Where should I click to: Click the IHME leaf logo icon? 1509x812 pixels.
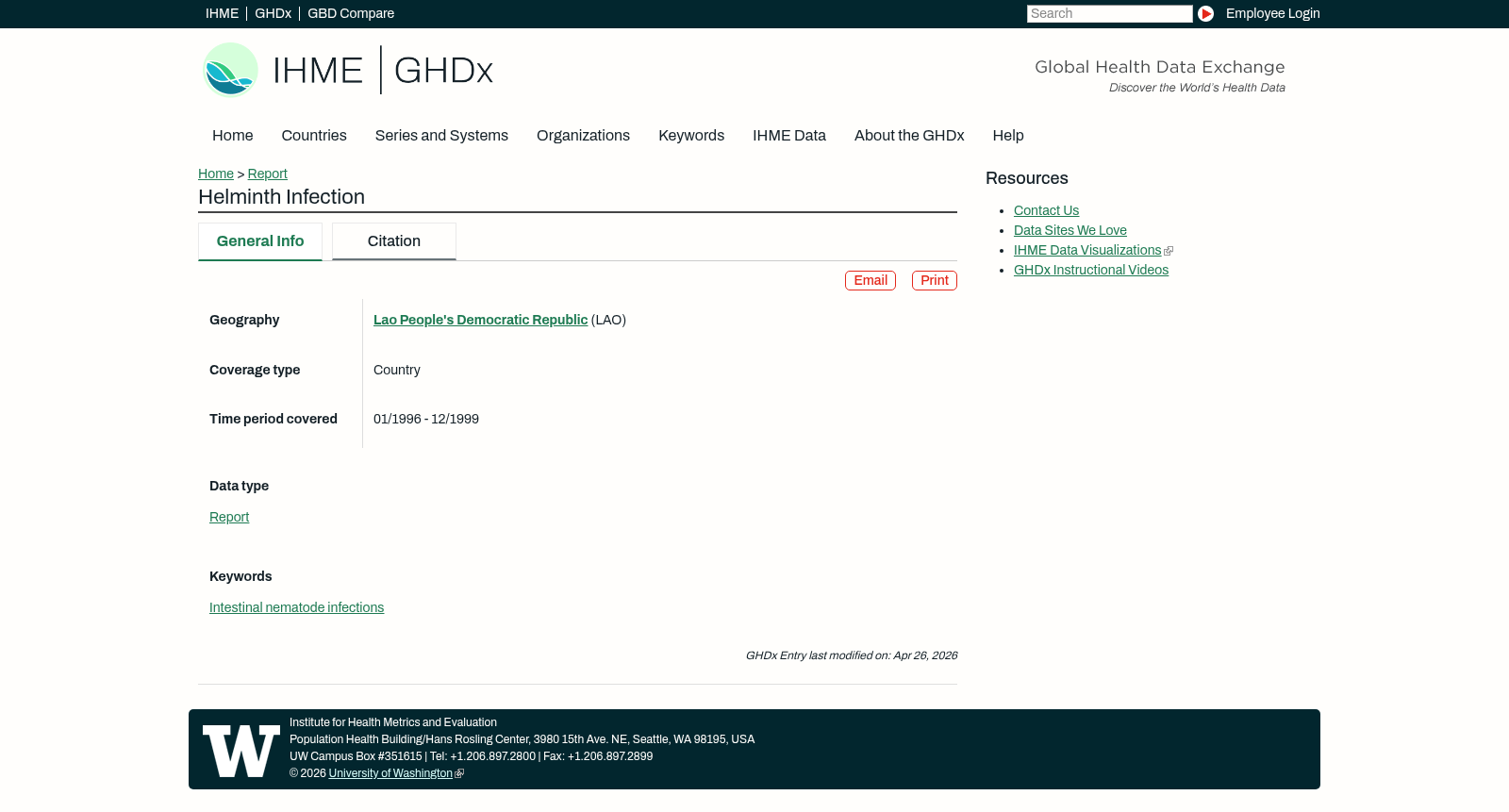tap(230, 70)
